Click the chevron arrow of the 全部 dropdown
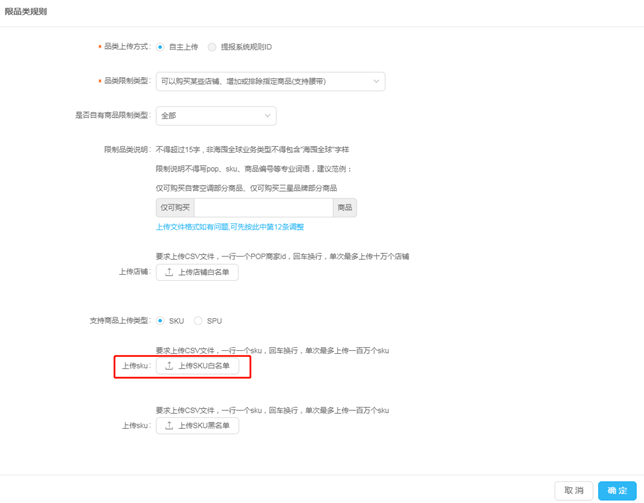 coord(267,116)
